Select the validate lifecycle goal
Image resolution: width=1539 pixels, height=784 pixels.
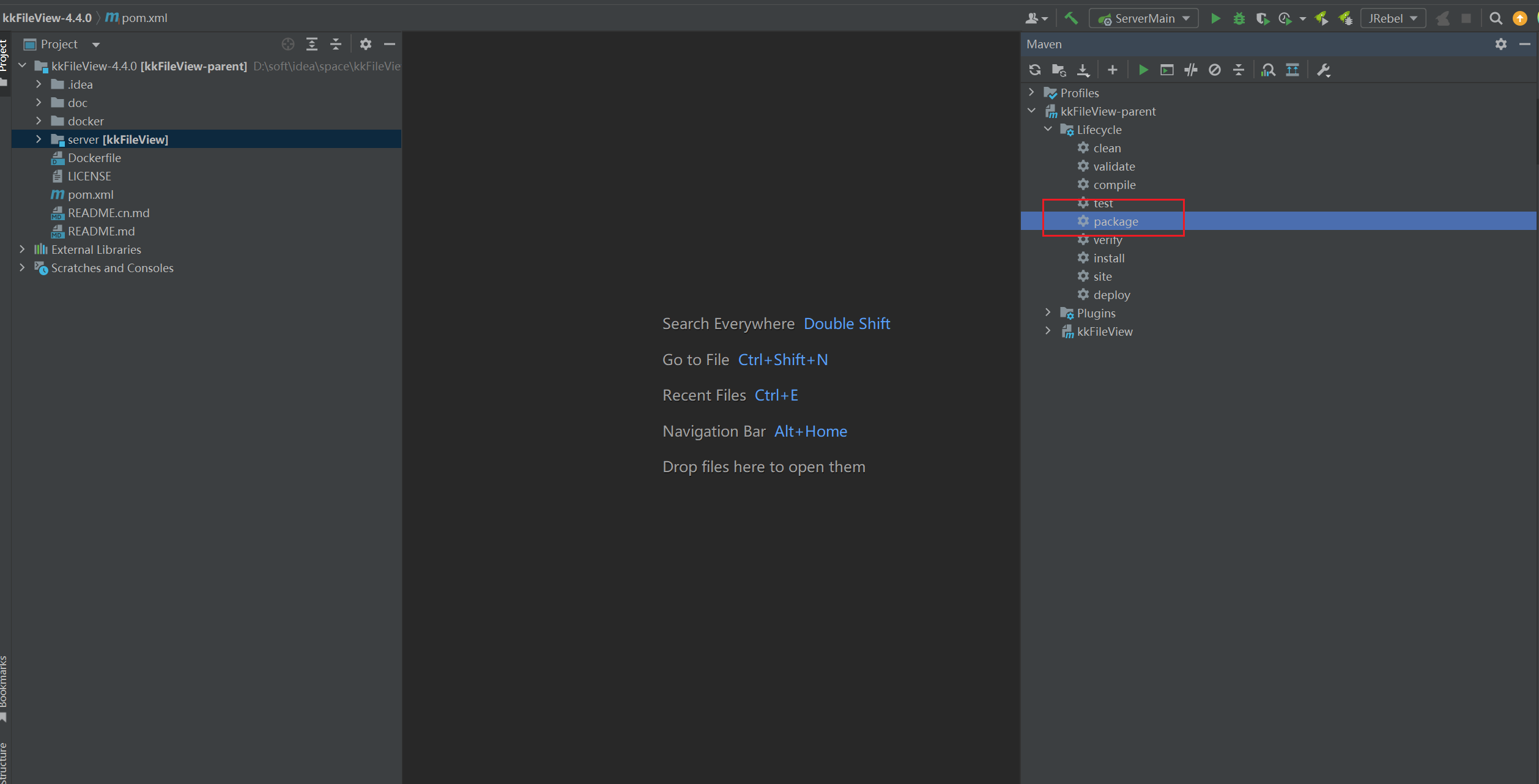[1114, 166]
